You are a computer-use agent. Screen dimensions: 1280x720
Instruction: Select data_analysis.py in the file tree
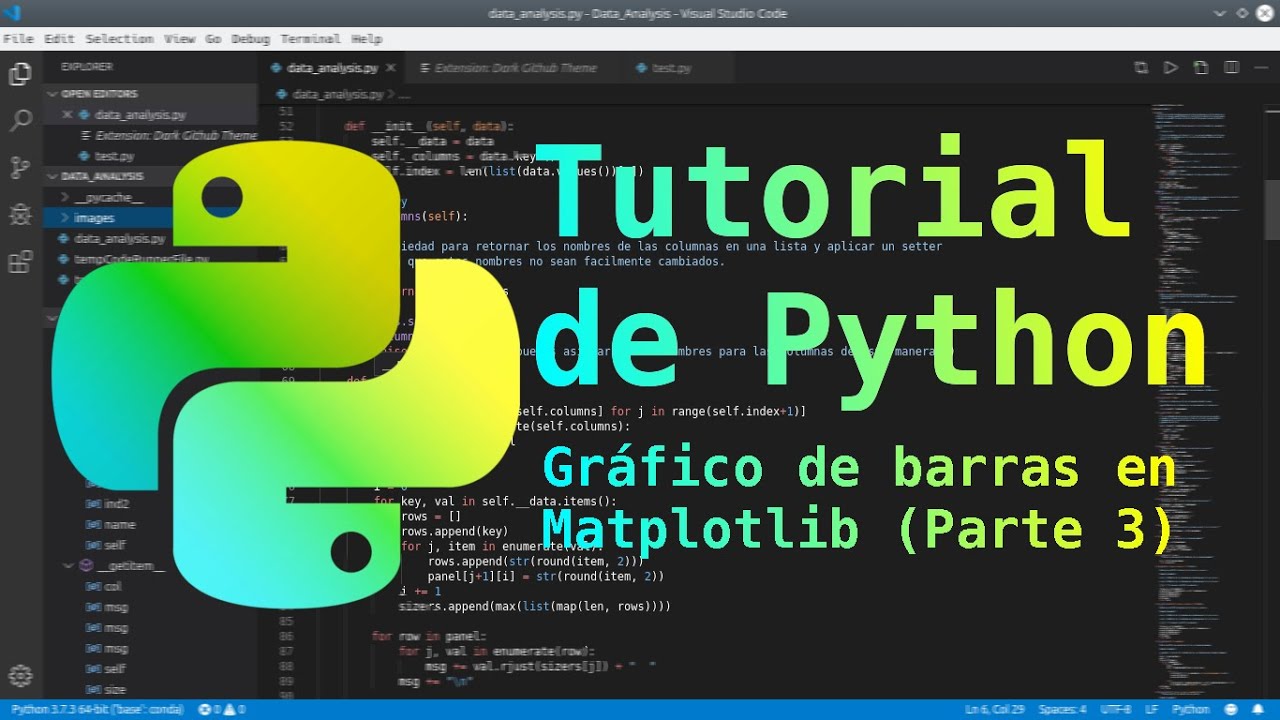point(119,239)
